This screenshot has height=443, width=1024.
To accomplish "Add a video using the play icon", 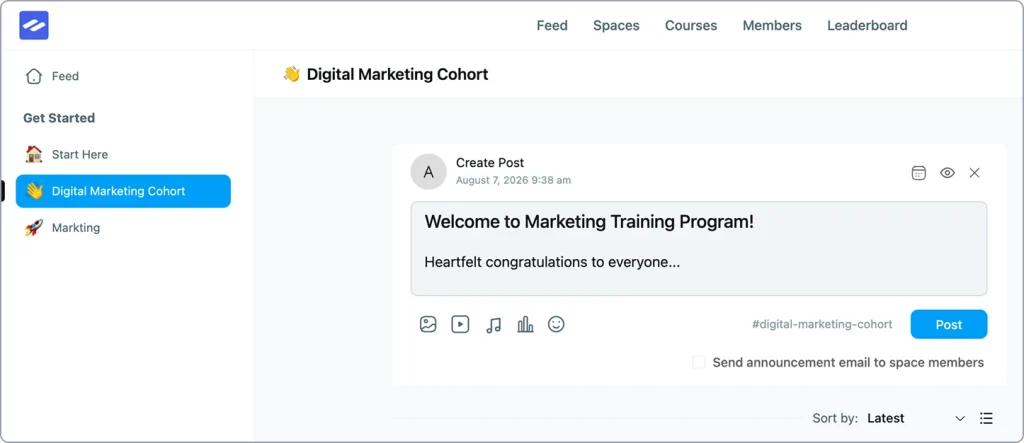I will pos(460,324).
